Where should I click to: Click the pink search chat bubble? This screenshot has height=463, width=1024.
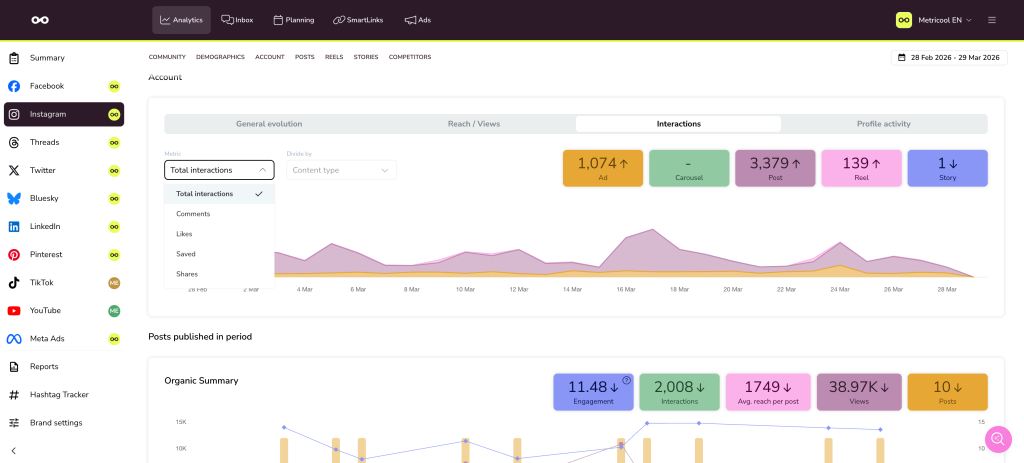(997, 439)
